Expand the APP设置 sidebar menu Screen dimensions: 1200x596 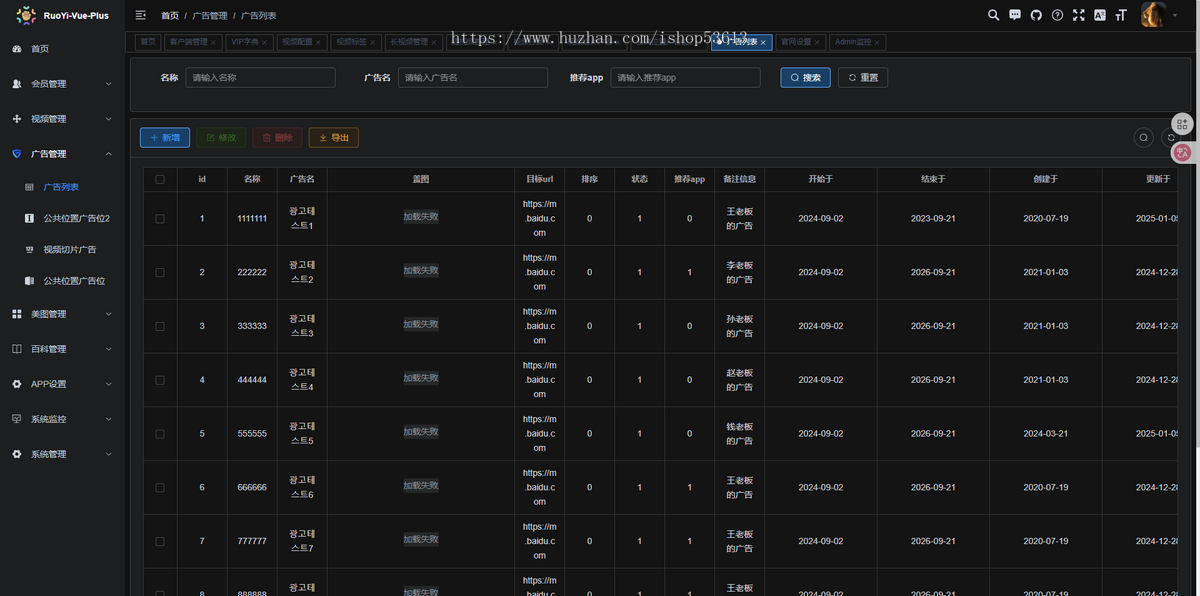pos(62,384)
